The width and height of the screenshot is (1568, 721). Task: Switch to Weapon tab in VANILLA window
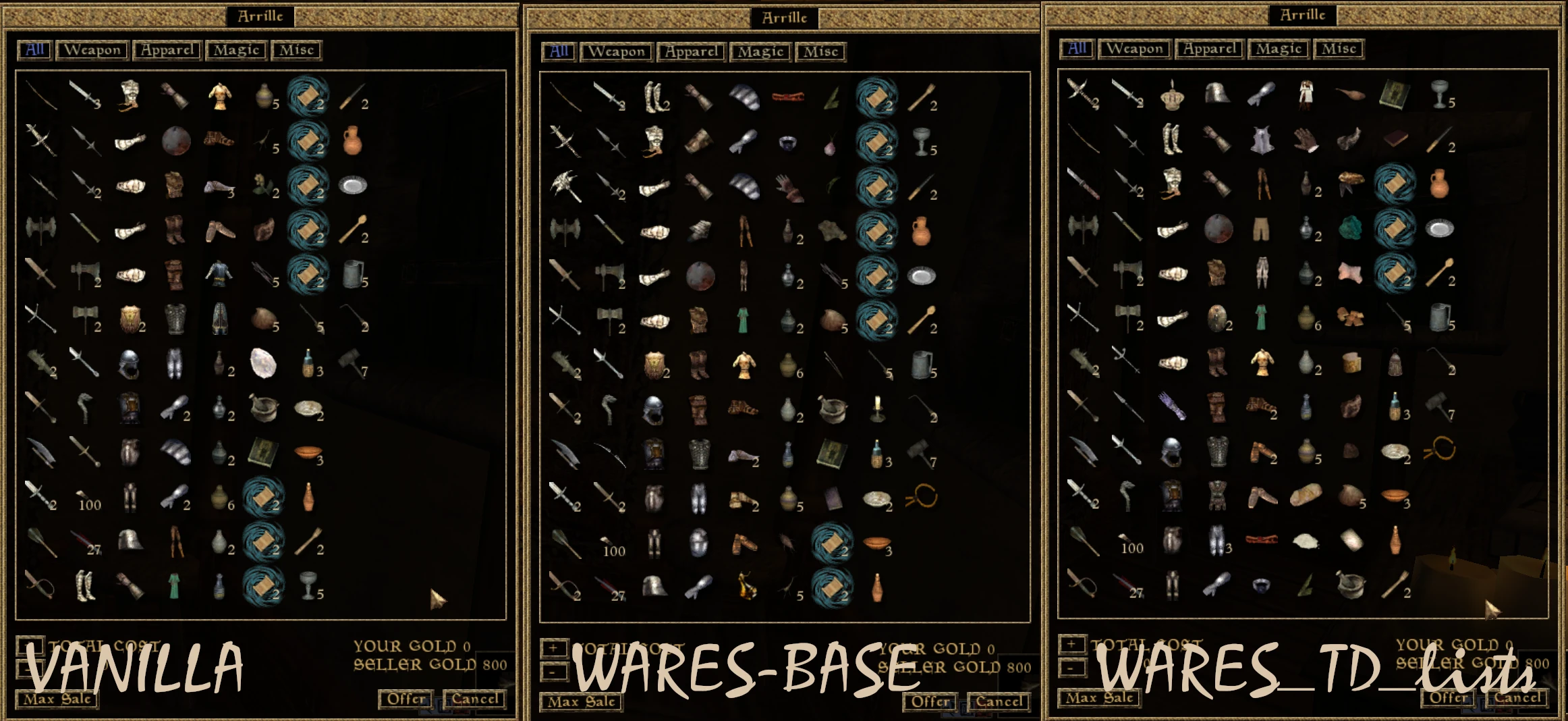[92, 50]
